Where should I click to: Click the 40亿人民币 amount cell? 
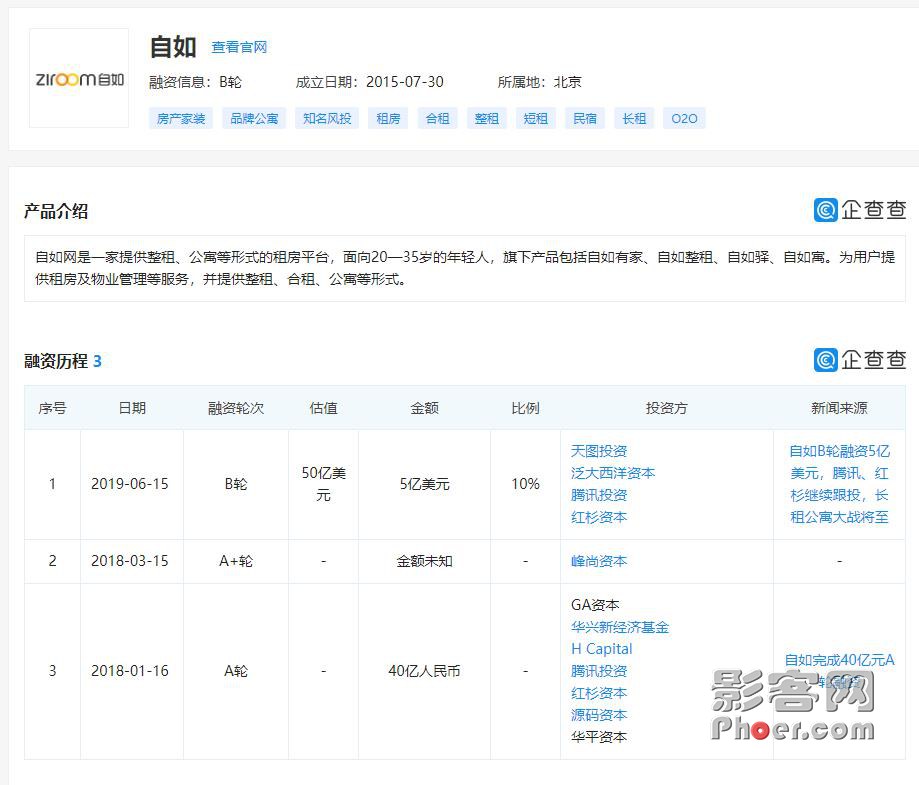pyautogui.click(x=424, y=671)
